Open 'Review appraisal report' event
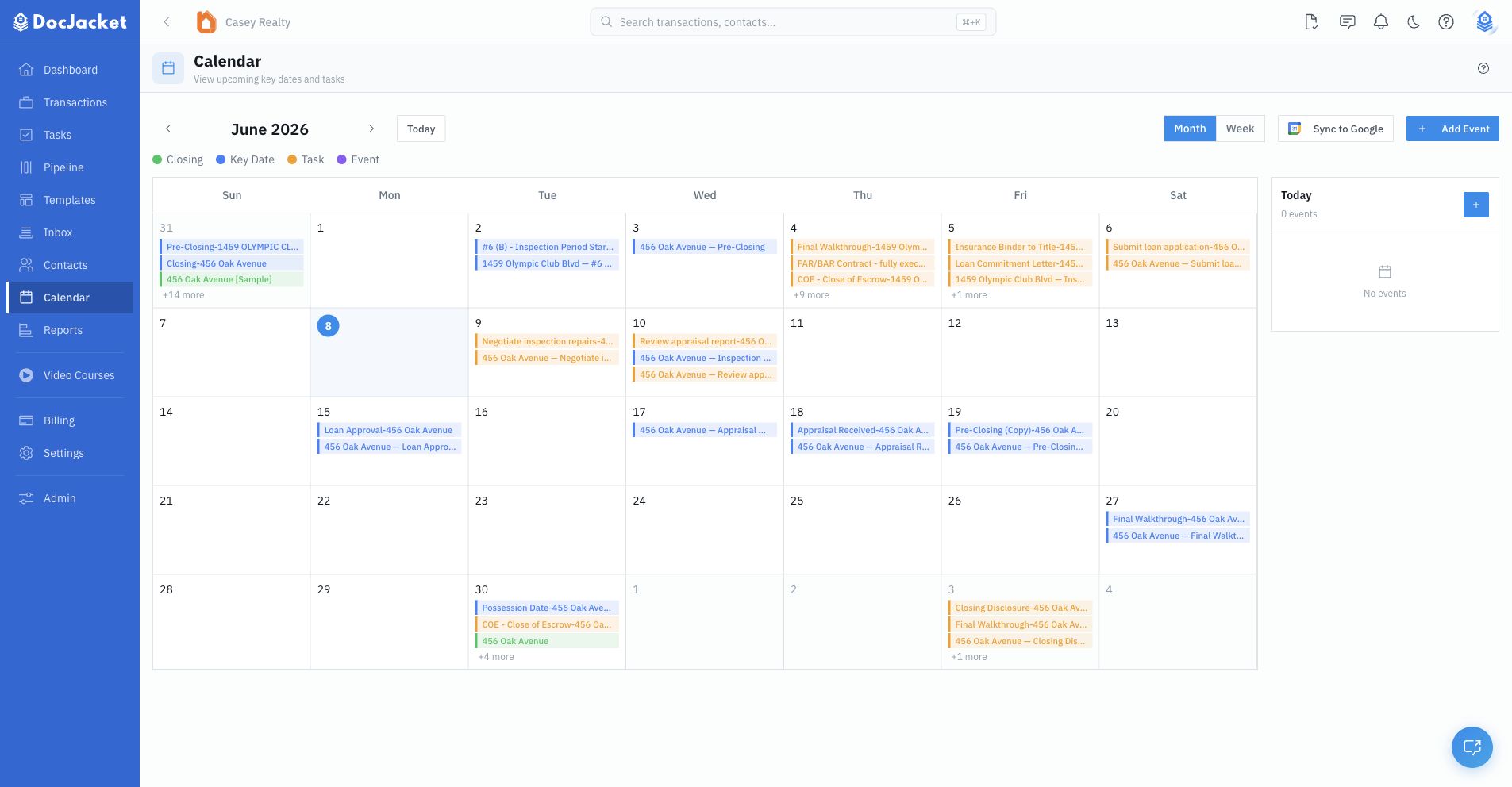This screenshot has height=787, width=1512. [705, 341]
